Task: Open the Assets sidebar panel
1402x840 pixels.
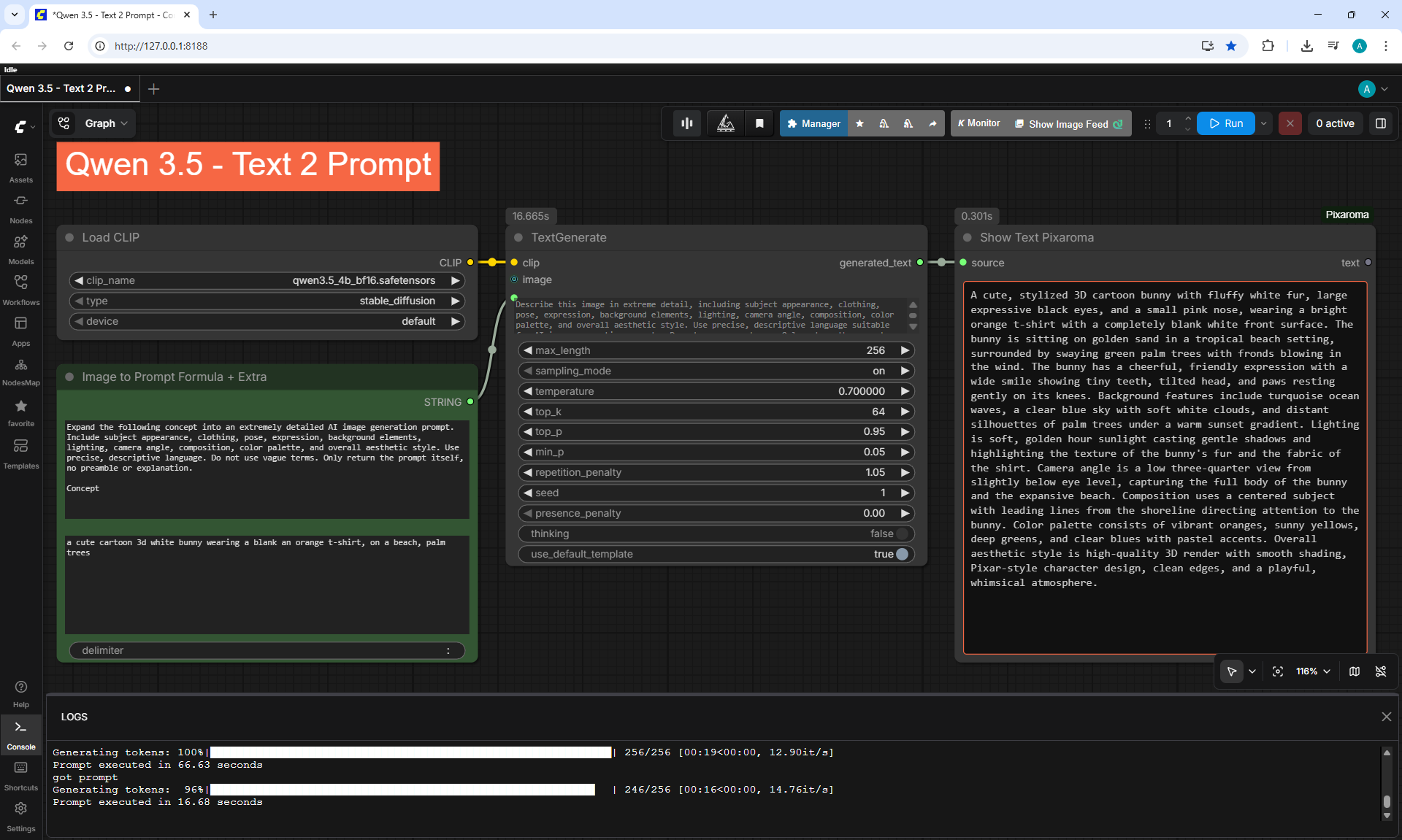Action: click(x=20, y=168)
